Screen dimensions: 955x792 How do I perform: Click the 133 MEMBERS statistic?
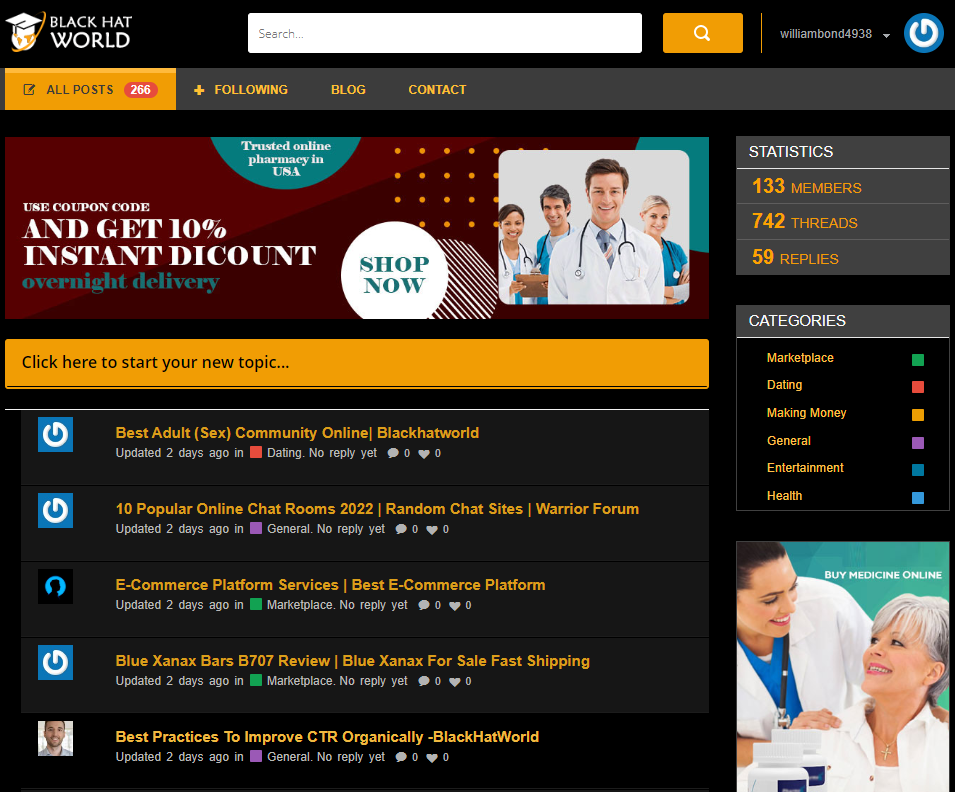[x=806, y=186]
